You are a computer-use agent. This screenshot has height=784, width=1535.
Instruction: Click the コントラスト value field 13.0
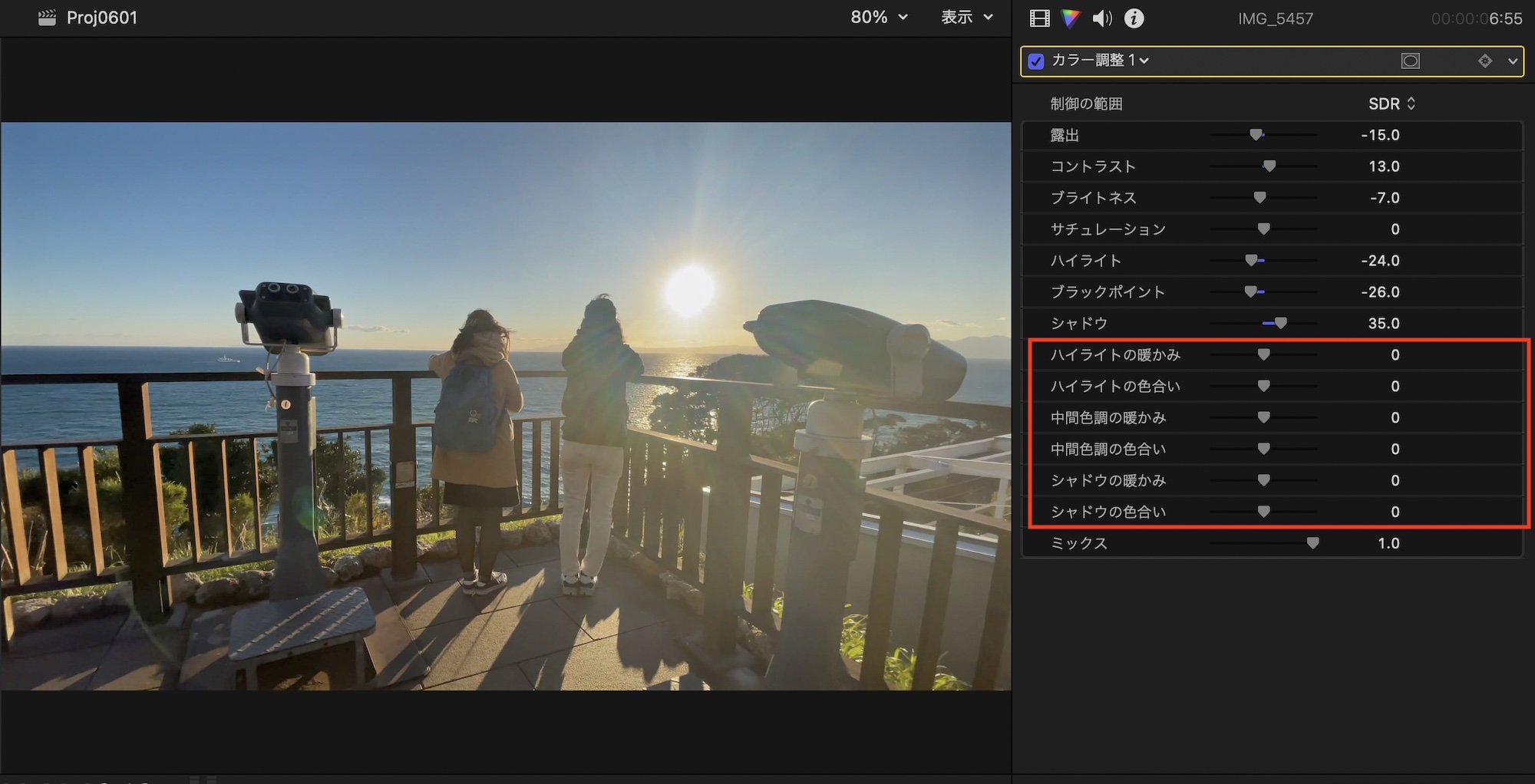pyautogui.click(x=1383, y=166)
